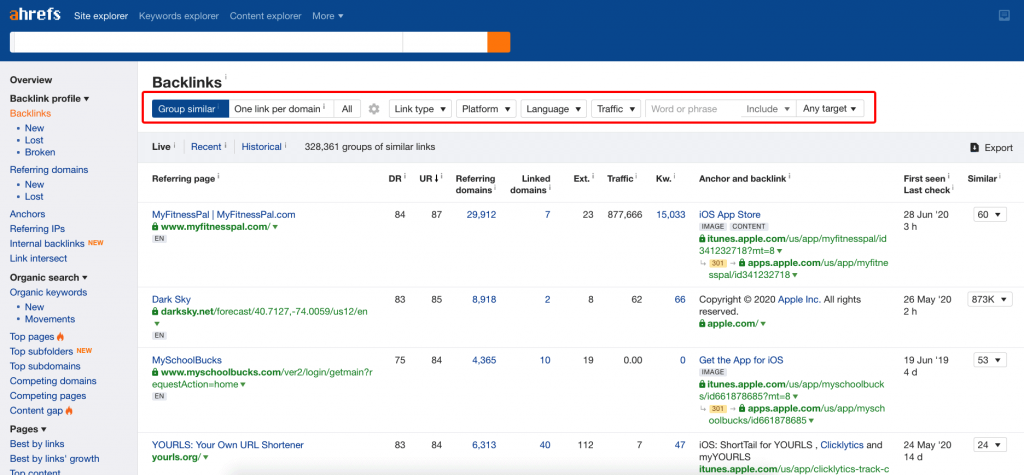Image resolution: width=1024 pixels, height=475 pixels.
Task: Click the info icon next to Traffic column
Action: pyautogui.click(x=636, y=176)
